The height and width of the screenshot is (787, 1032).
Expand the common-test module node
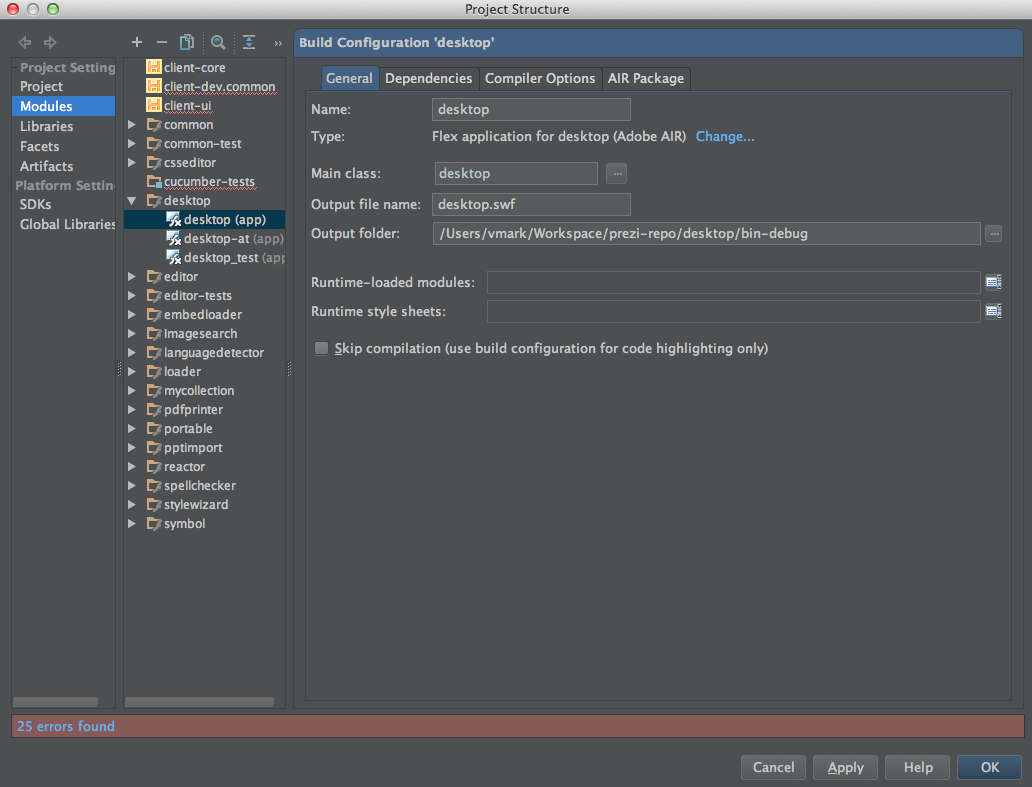click(x=132, y=143)
